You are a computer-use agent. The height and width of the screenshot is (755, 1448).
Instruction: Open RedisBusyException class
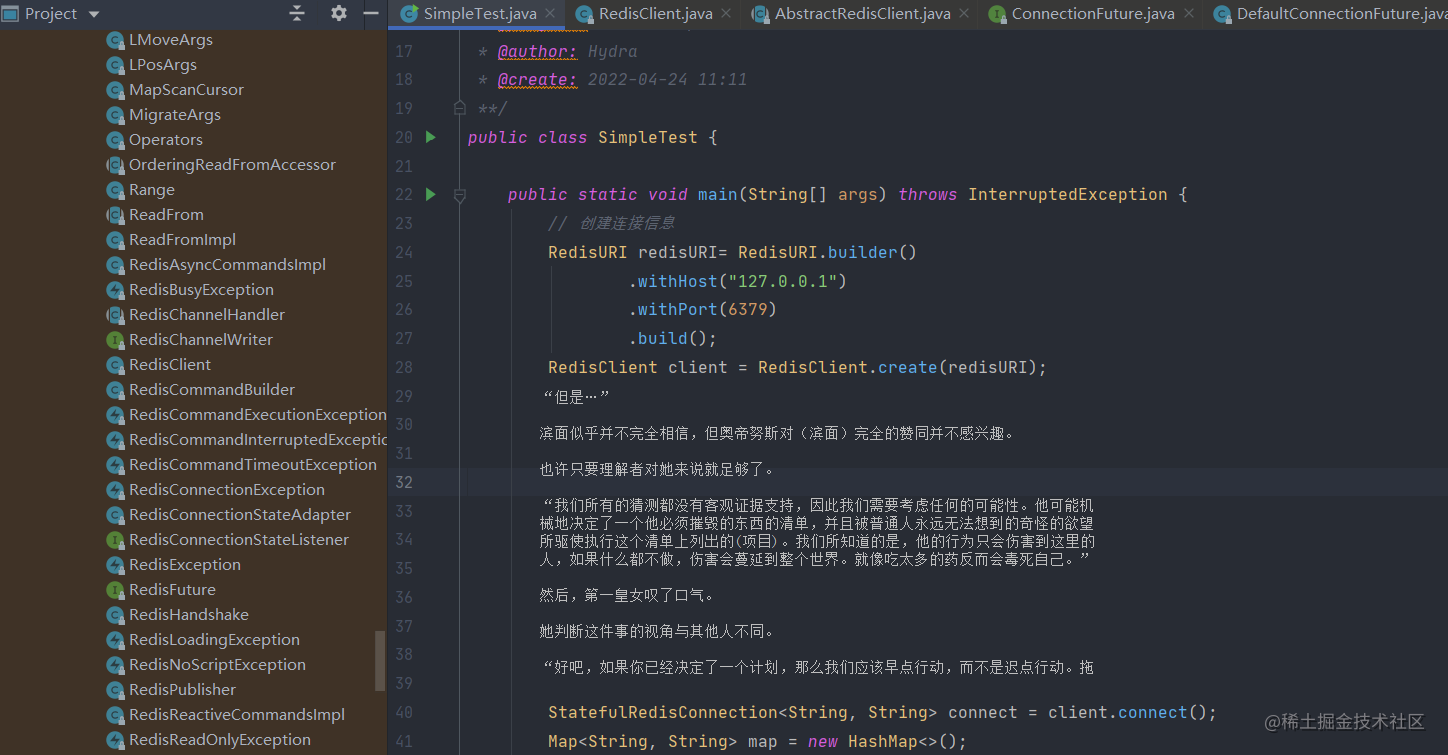[x=201, y=290]
